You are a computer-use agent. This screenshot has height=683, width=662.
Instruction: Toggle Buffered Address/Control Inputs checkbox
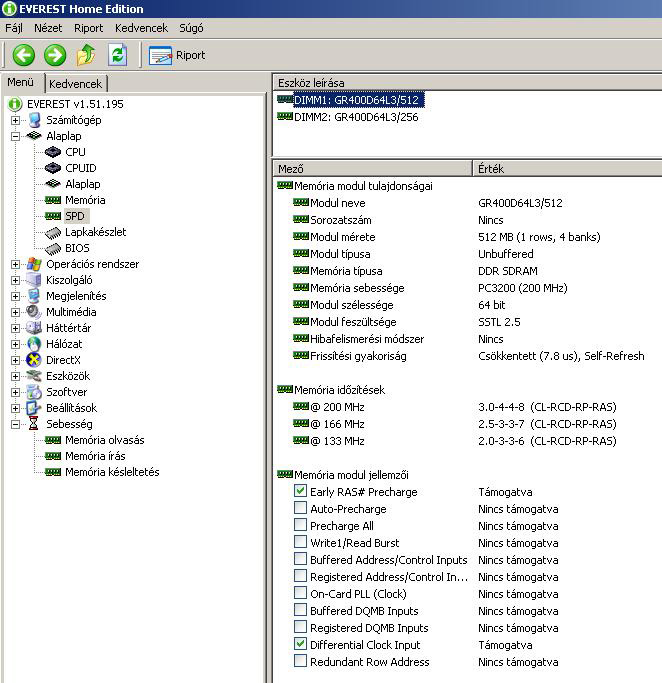coord(300,558)
